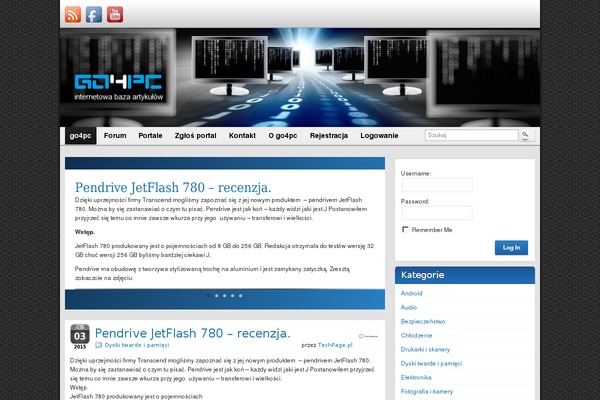Open the Forum menu item

tap(115, 135)
